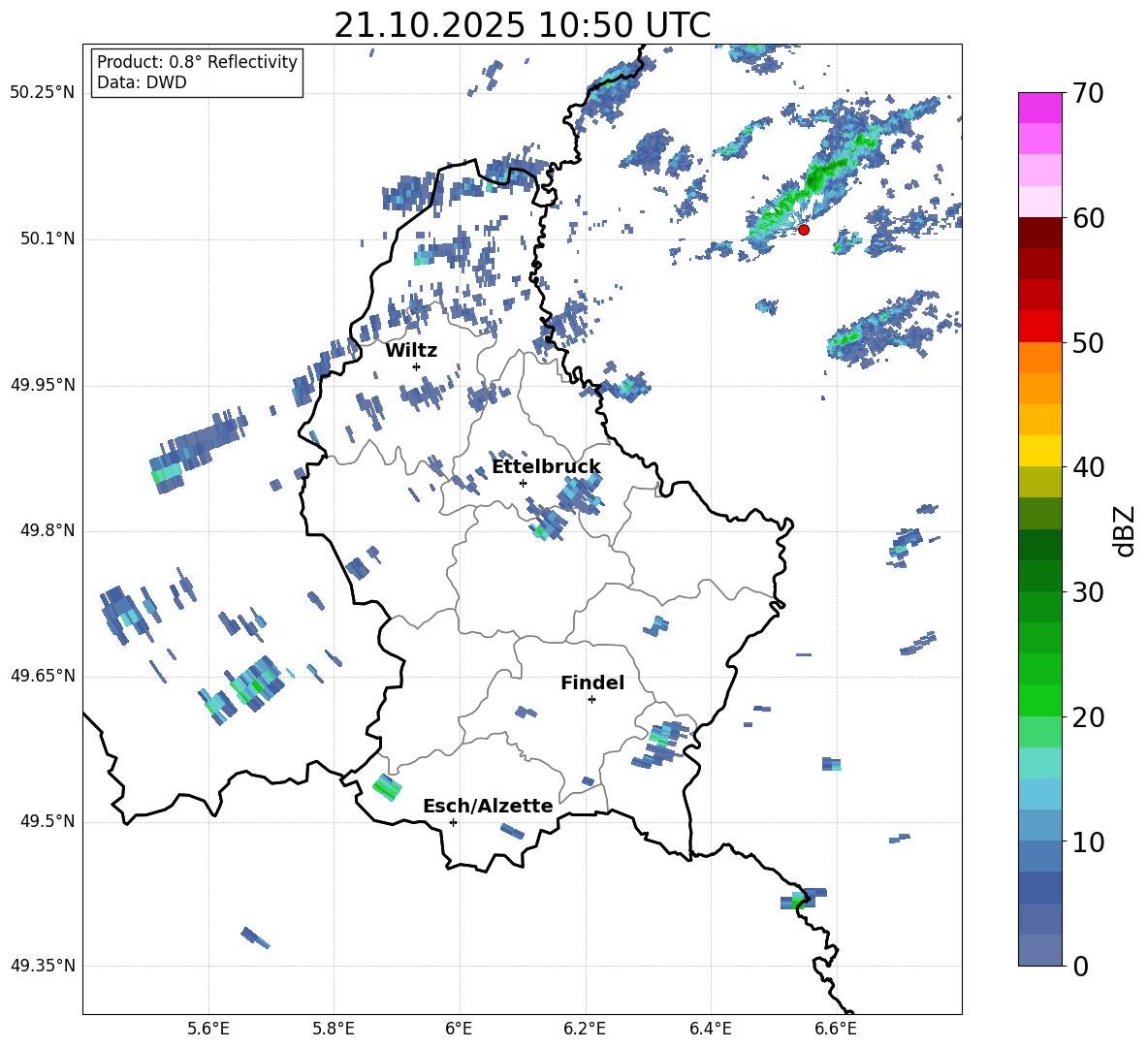Click the magenta top colorbar segment

click(x=1040, y=108)
